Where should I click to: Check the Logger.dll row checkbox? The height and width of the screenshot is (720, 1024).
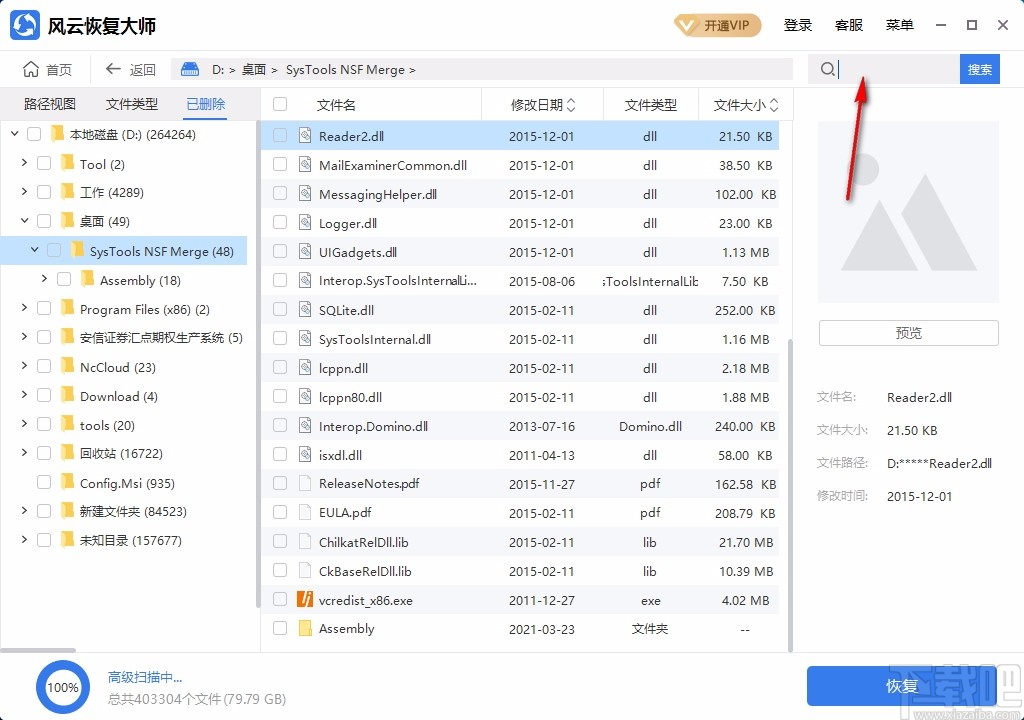tap(280, 223)
